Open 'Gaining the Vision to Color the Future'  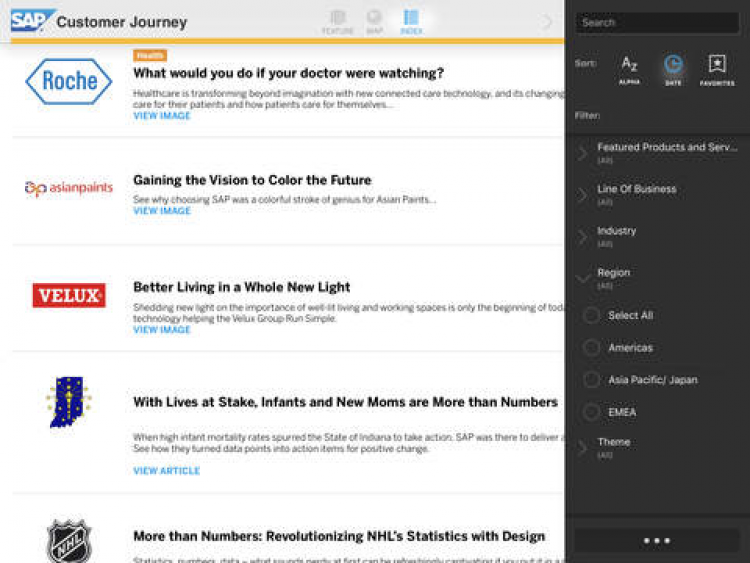[x=252, y=180]
